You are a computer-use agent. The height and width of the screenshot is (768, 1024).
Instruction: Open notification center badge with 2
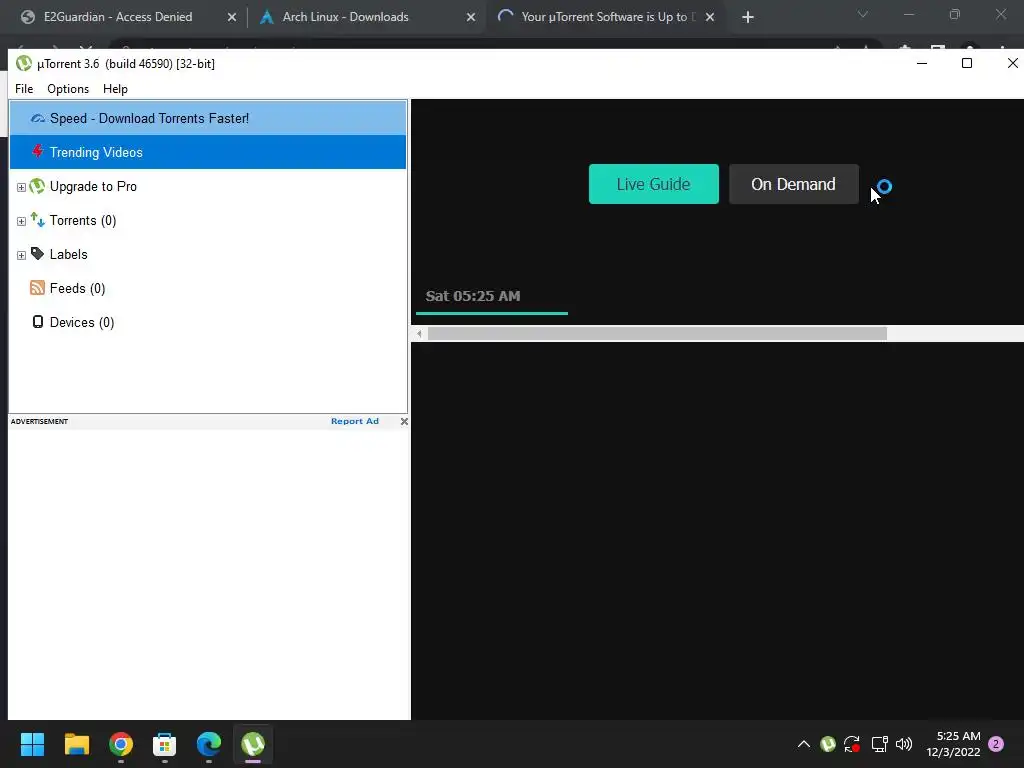coord(996,744)
